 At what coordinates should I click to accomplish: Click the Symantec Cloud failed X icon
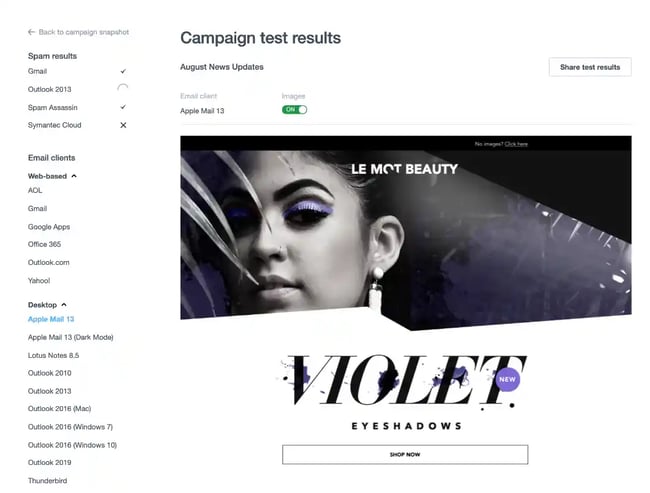(x=123, y=125)
